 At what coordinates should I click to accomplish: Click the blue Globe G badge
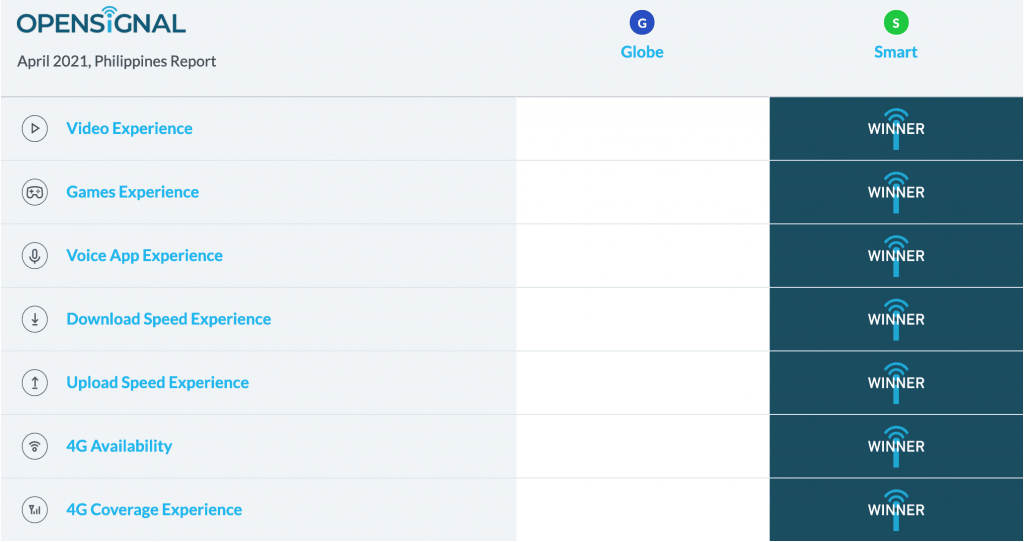[x=642, y=23]
